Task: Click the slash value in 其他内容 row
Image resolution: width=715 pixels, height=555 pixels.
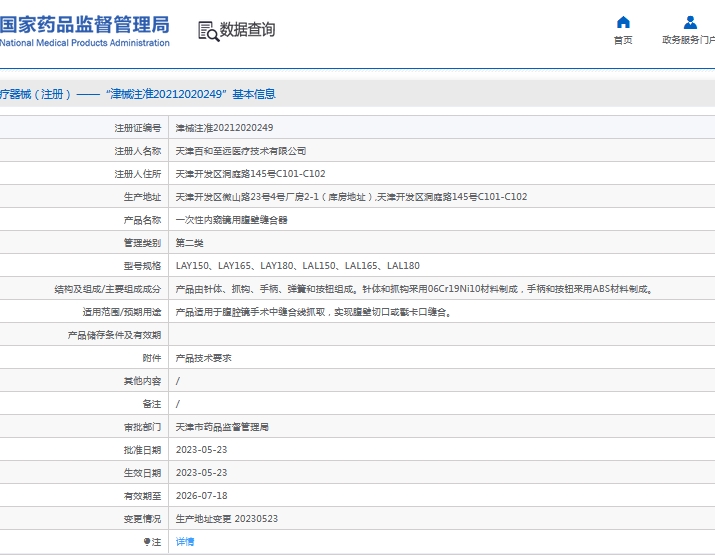Action: coord(178,381)
